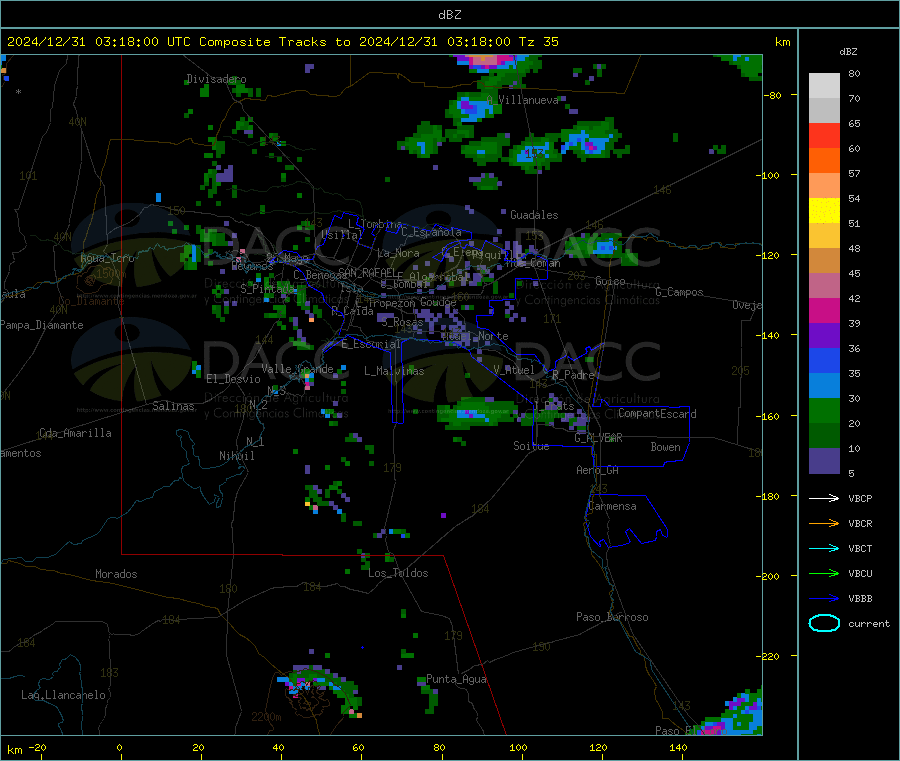Click the 'E_Escorial' map label
The image size is (900, 761).
pos(371,344)
